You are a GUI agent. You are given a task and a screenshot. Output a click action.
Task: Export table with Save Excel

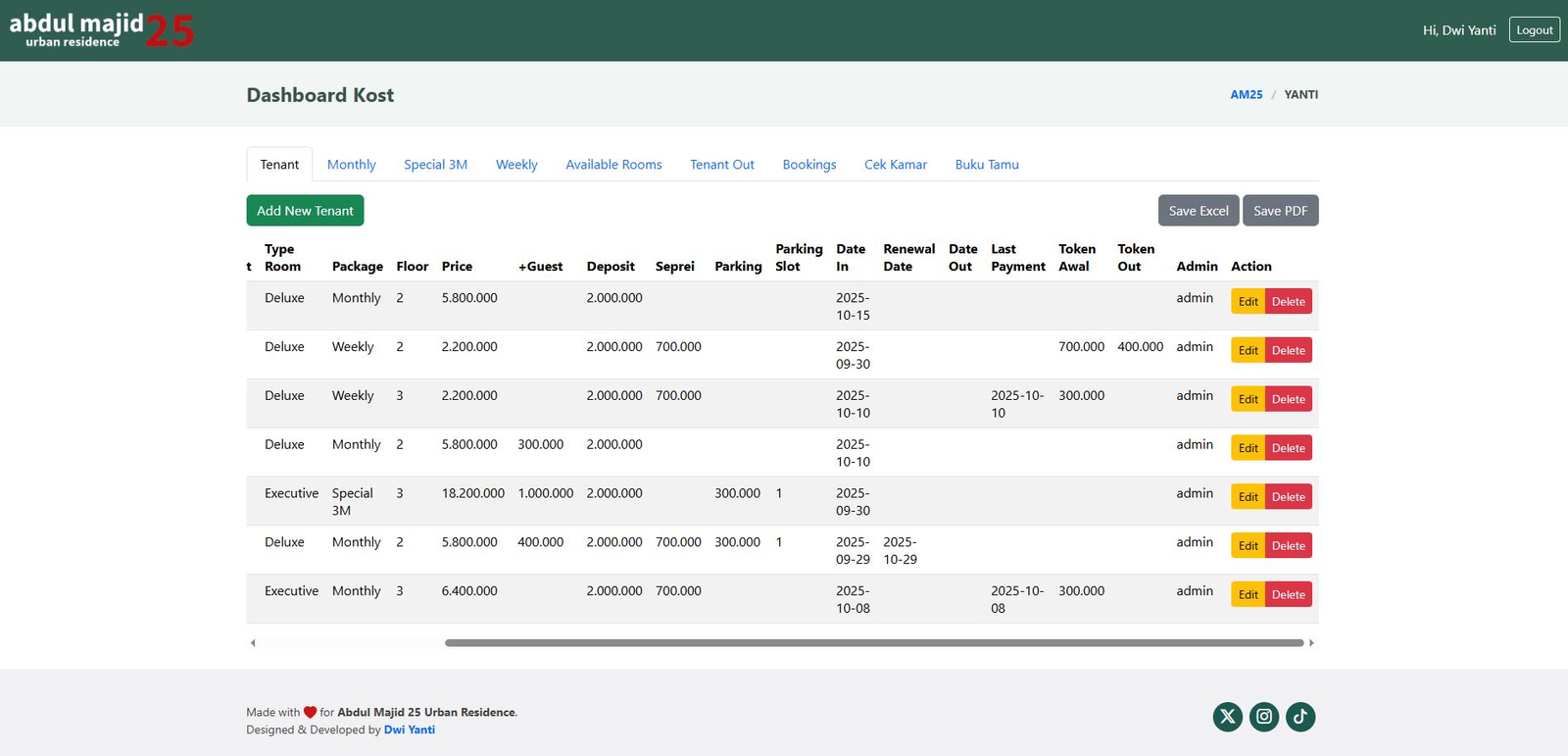tap(1199, 211)
